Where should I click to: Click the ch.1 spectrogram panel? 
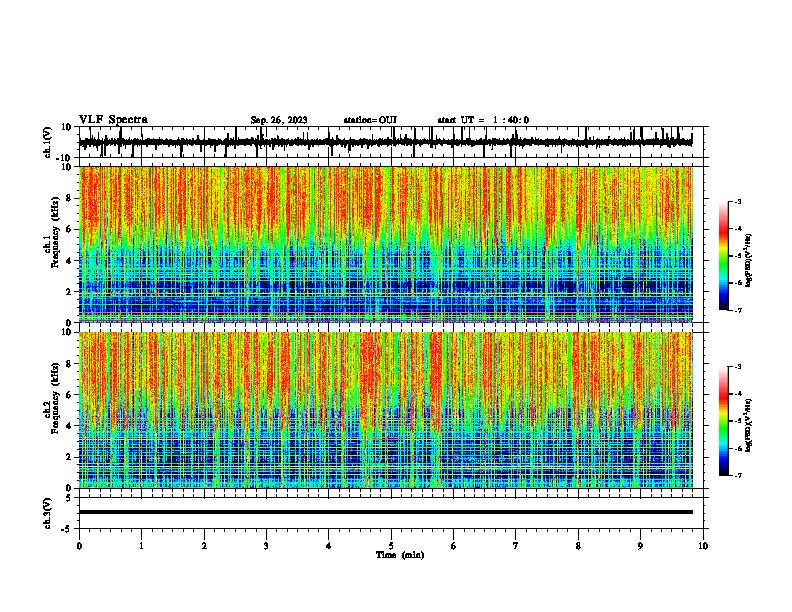[385, 244]
